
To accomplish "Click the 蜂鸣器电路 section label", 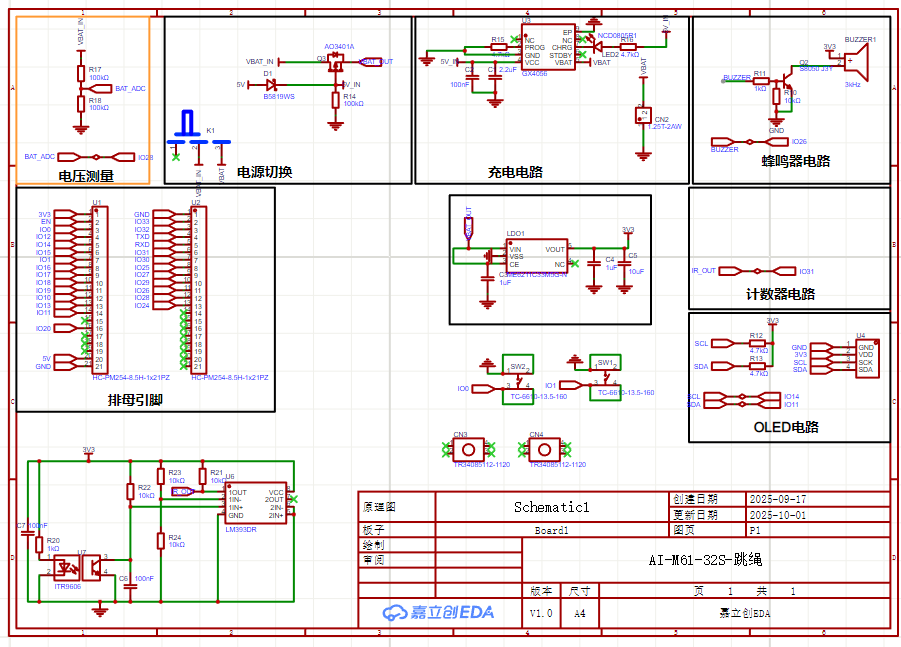I will point(796,160).
